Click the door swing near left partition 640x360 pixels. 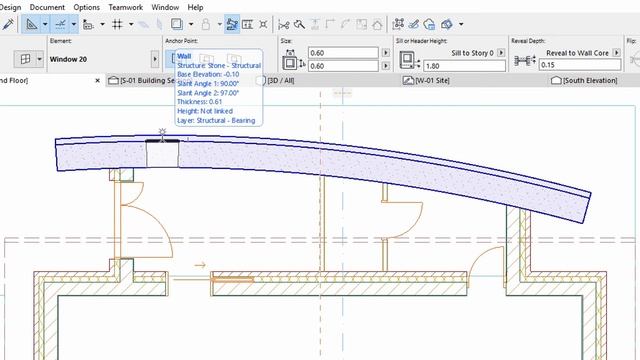(147, 232)
